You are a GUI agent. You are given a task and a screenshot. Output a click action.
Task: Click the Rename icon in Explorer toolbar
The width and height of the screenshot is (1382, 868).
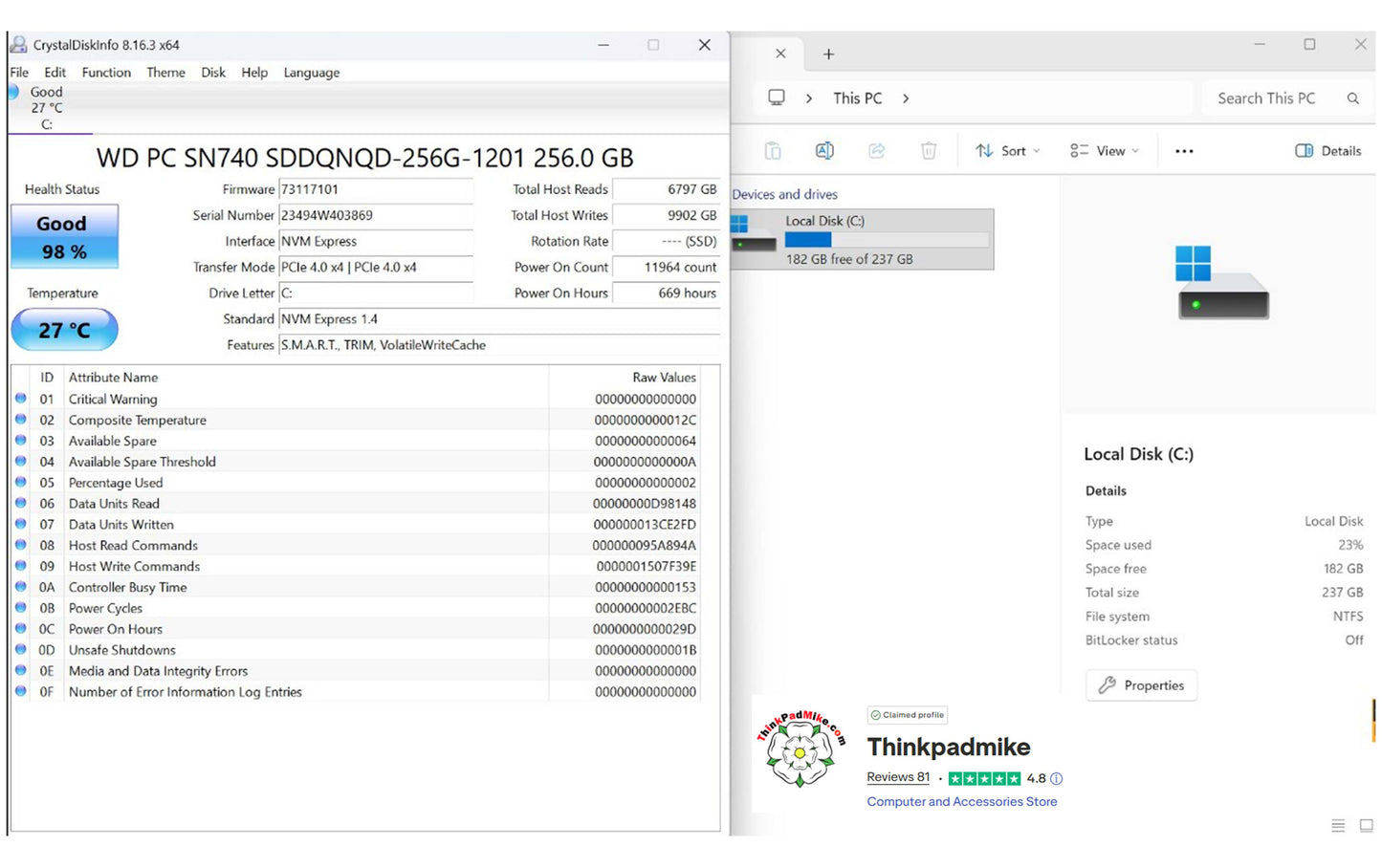[x=824, y=151]
